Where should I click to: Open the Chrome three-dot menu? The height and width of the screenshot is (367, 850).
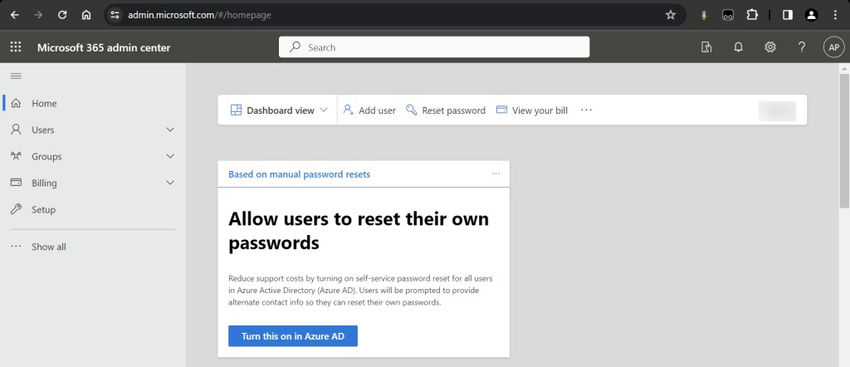click(835, 15)
